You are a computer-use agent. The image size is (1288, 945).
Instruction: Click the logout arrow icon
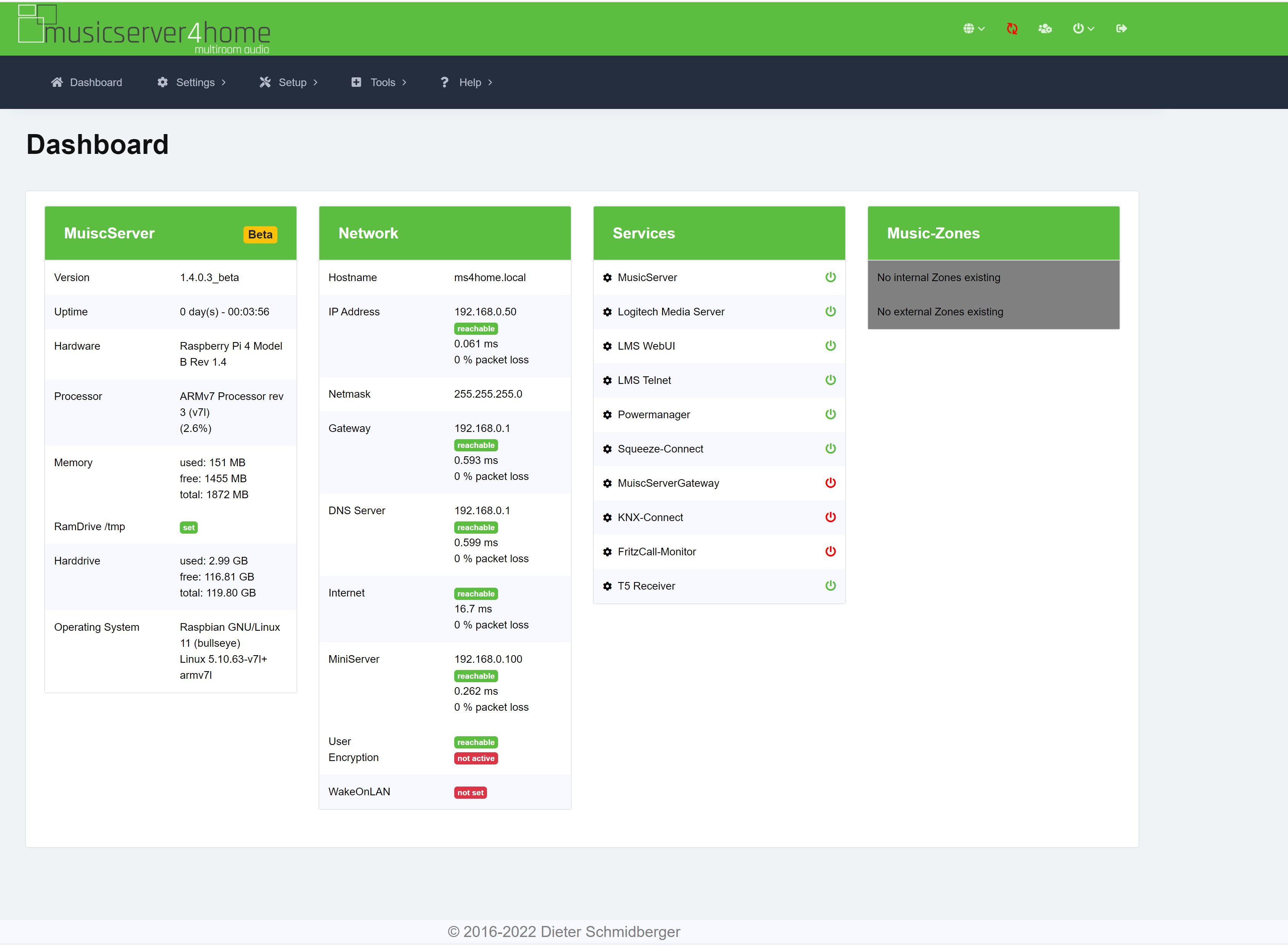coord(1121,29)
